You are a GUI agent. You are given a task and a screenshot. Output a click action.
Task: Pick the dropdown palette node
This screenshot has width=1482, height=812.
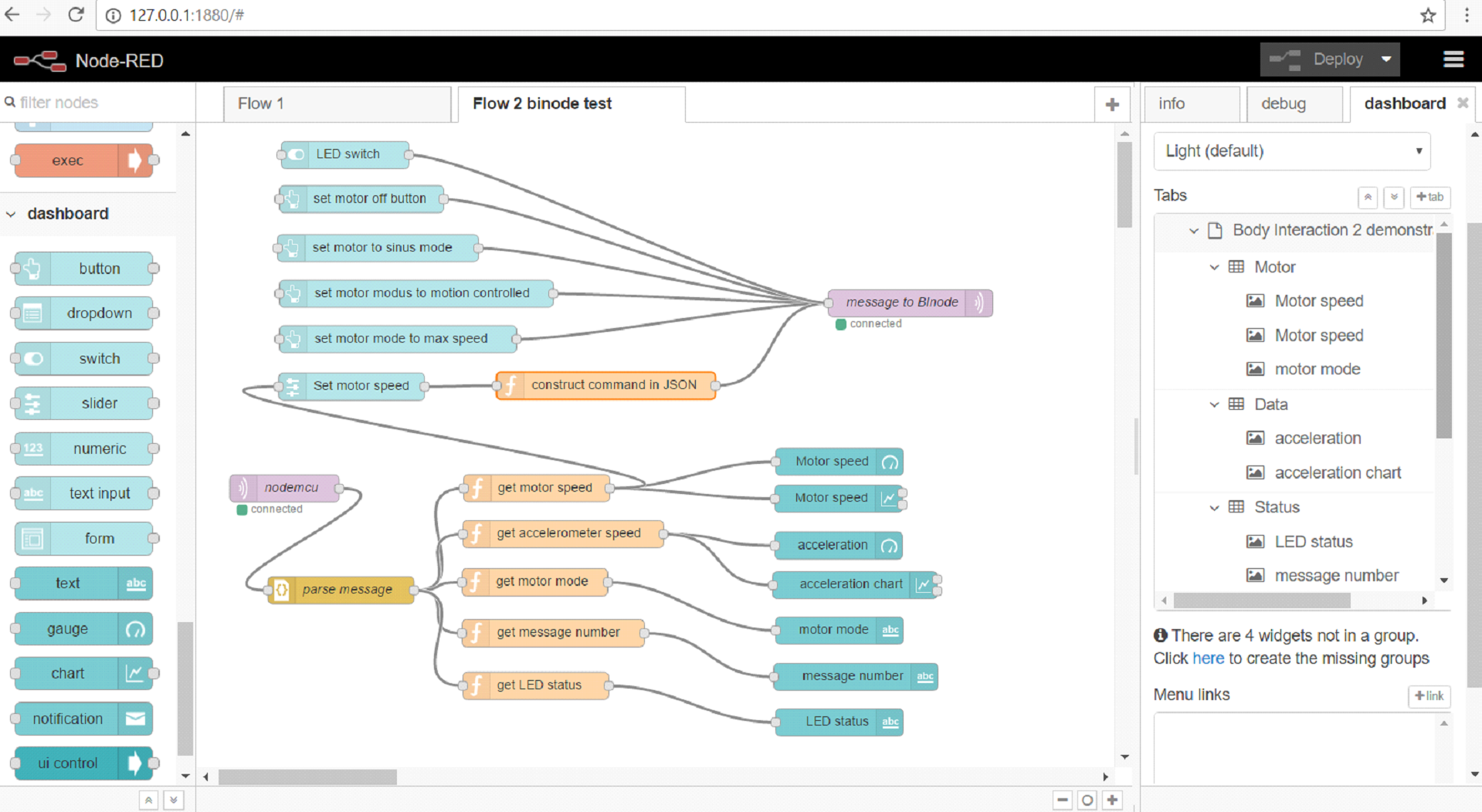pyautogui.click(x=83, y=313)
